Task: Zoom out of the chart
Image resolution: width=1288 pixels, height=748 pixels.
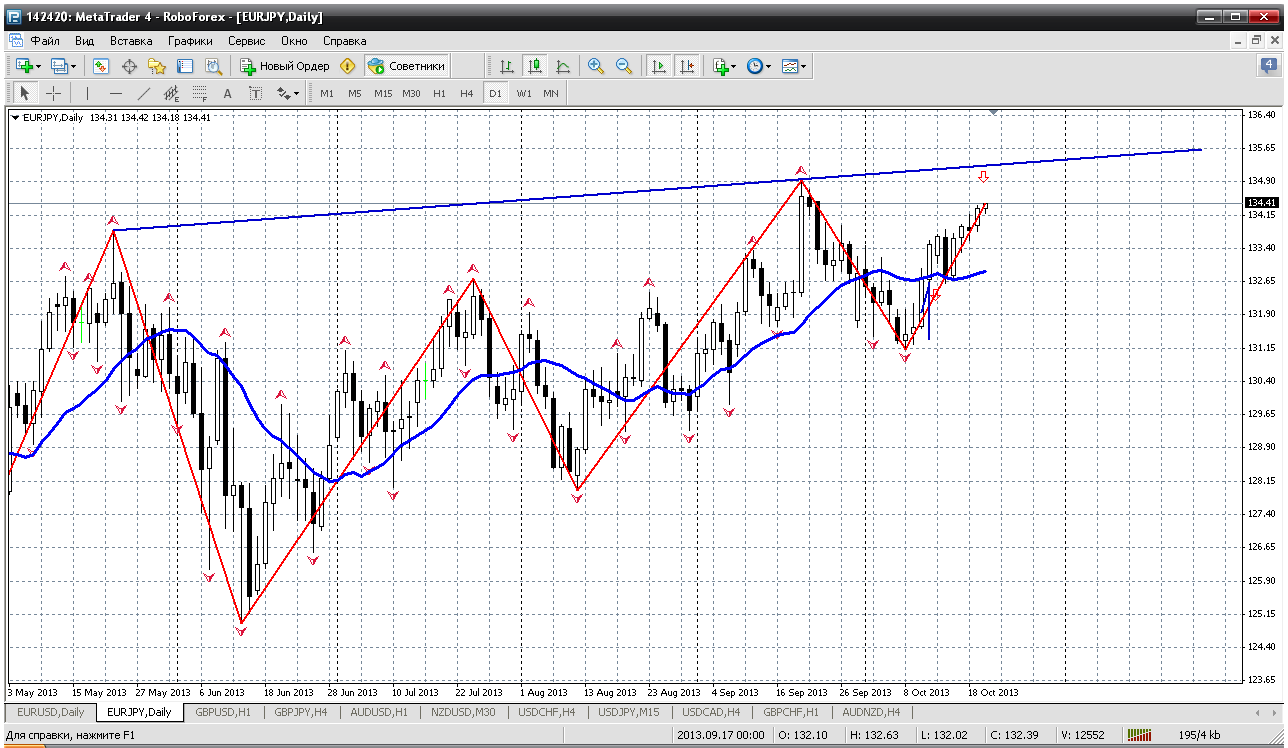Action: [624, 66]
